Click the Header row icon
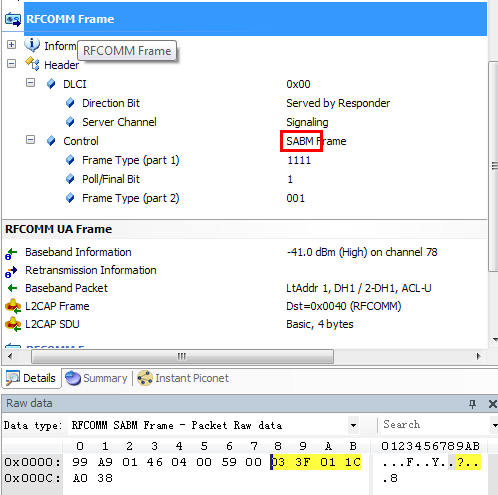498x495 pixels. [32, 64]
